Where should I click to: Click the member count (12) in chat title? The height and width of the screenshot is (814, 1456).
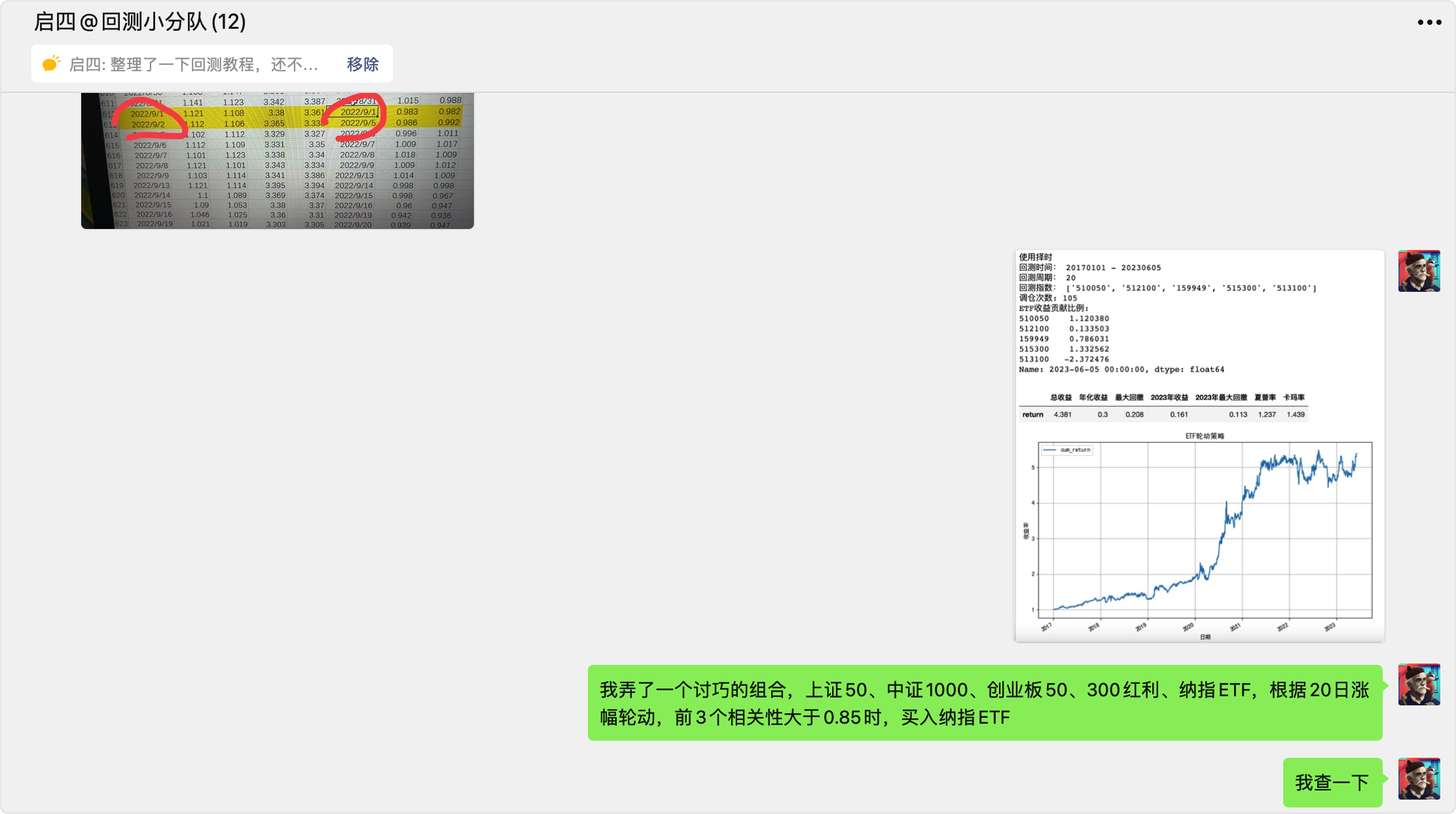[x=228, y=22]
